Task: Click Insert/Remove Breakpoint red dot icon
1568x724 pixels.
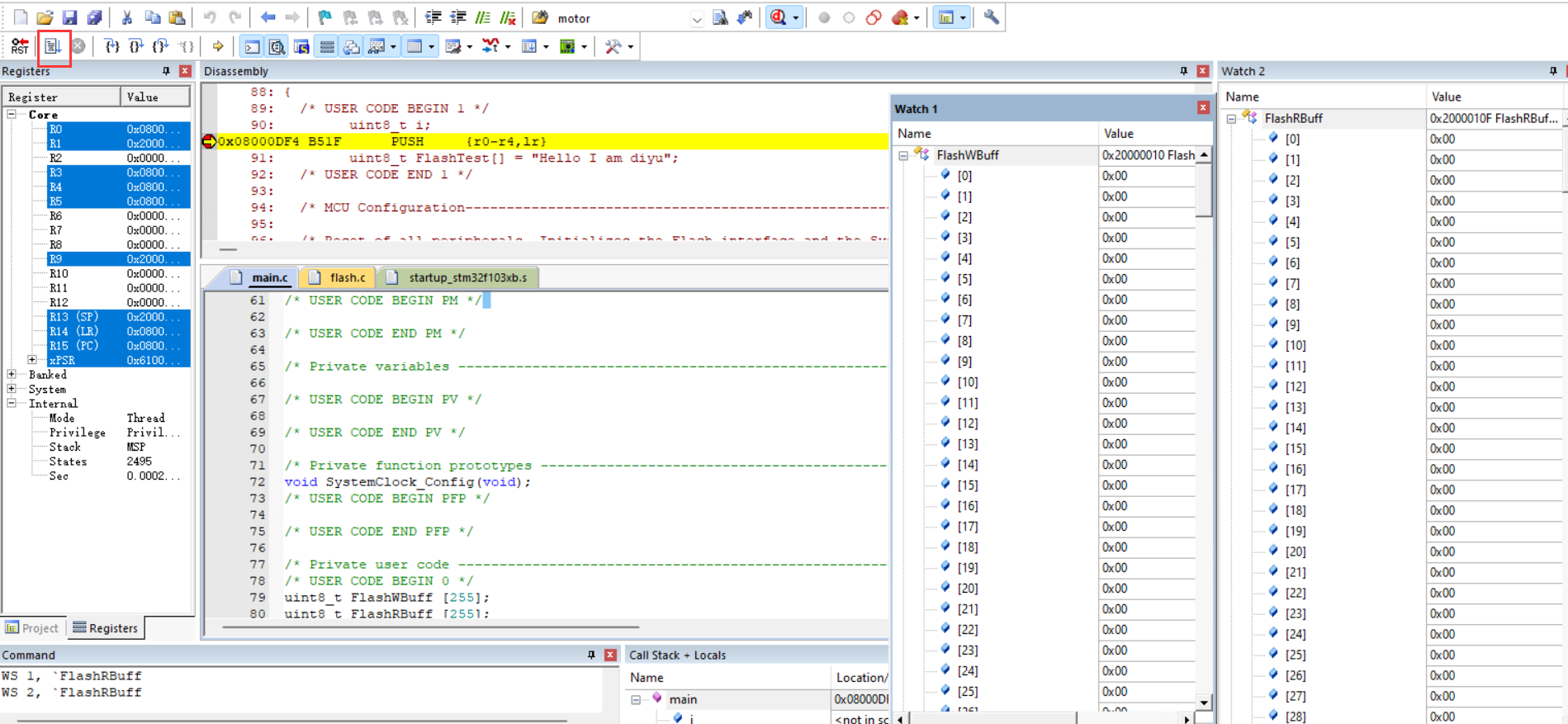Action: [824, 17]
